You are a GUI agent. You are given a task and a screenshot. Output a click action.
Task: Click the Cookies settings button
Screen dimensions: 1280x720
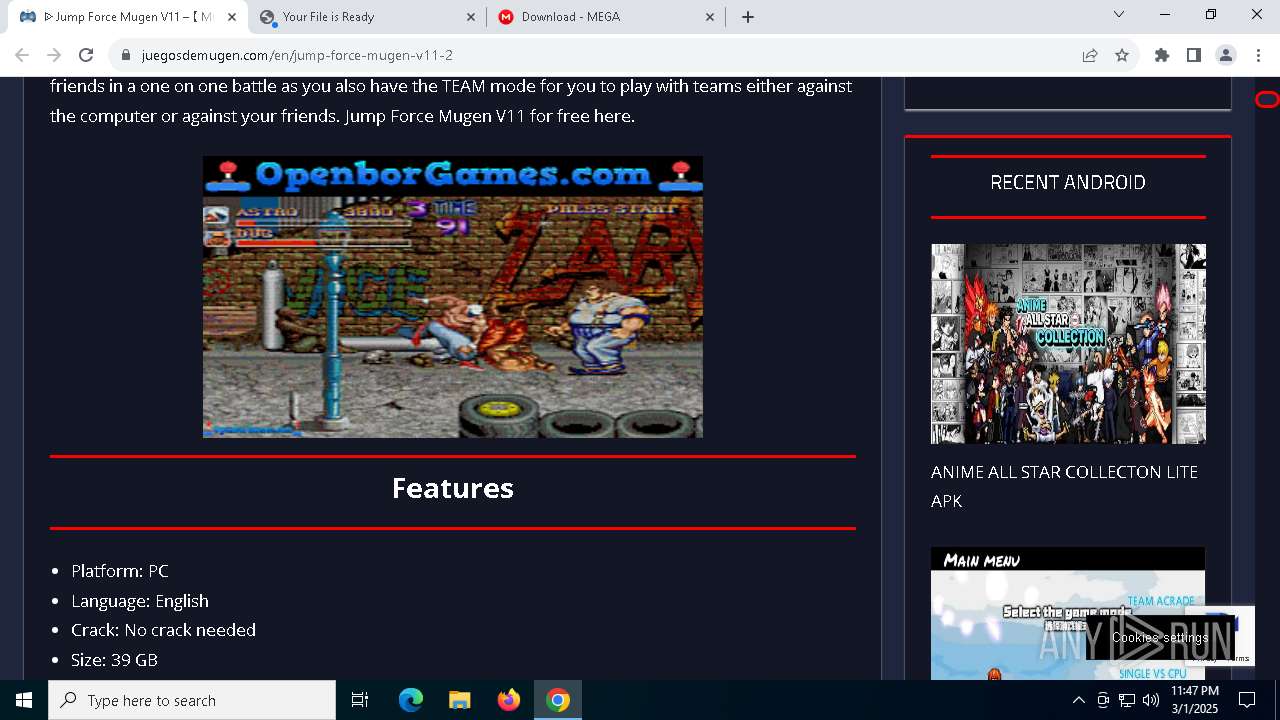[x=1160, y=638]
